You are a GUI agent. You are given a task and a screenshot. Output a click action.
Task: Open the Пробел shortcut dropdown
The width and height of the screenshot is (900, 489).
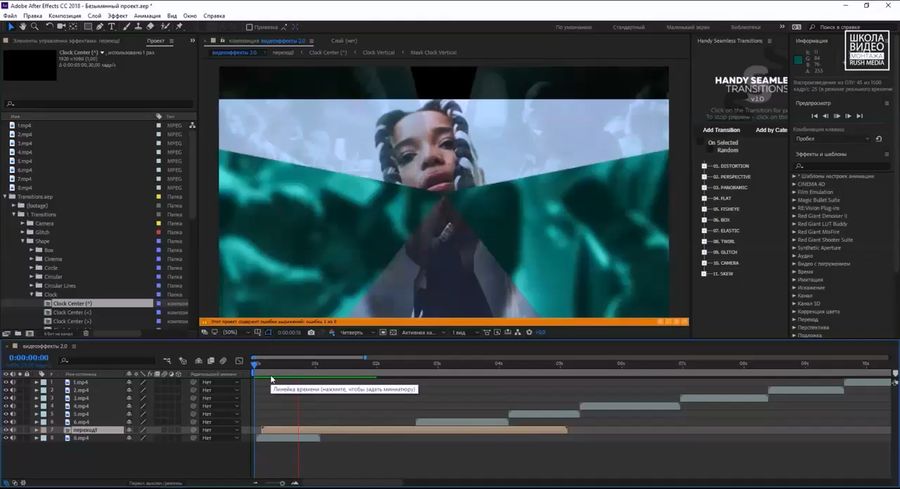click(832, 139)
